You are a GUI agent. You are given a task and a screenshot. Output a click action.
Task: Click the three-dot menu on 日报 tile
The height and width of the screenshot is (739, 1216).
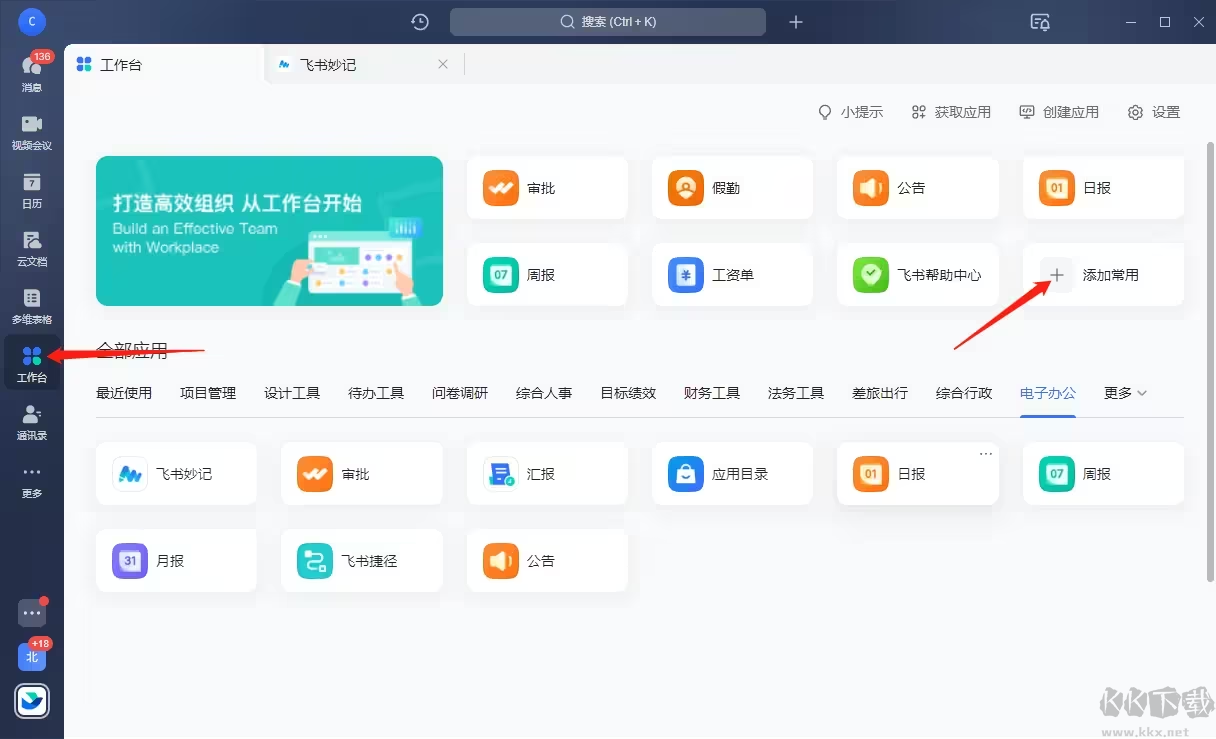pos(986,454)
